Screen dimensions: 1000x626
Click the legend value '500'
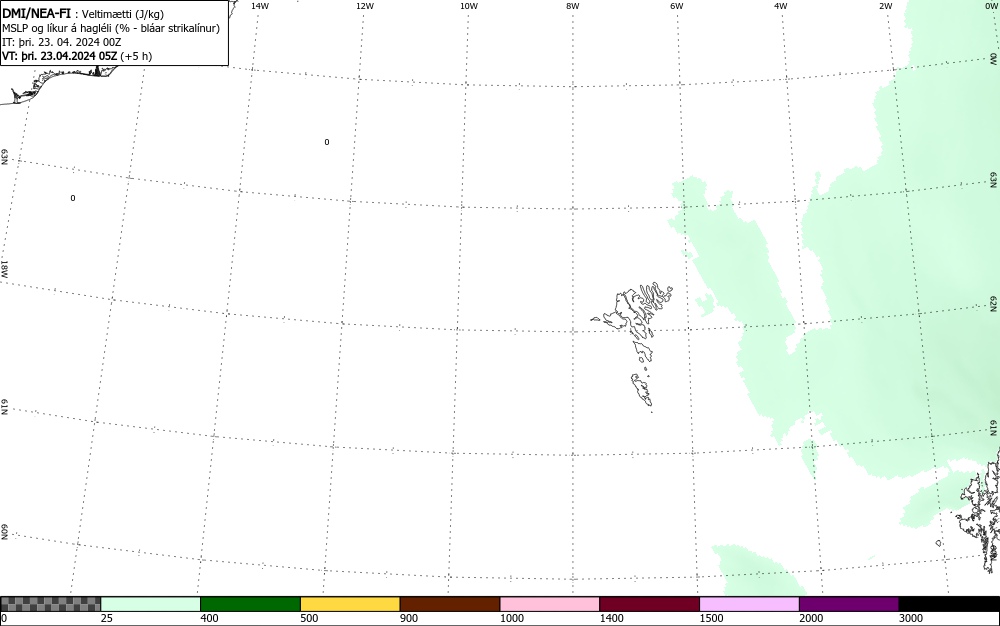309,618
